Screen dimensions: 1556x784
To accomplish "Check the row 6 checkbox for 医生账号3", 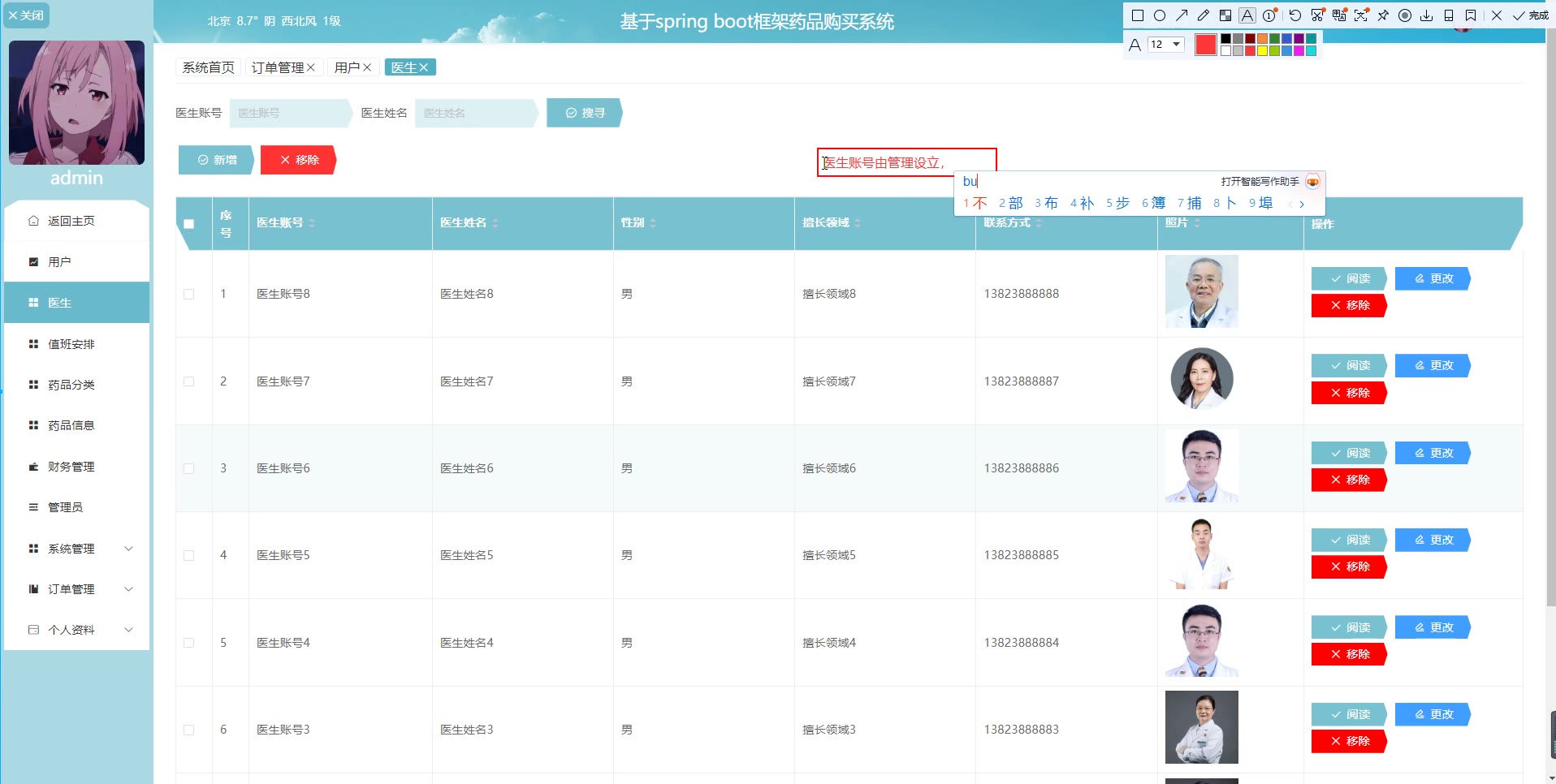I will [x=189, y=730].
